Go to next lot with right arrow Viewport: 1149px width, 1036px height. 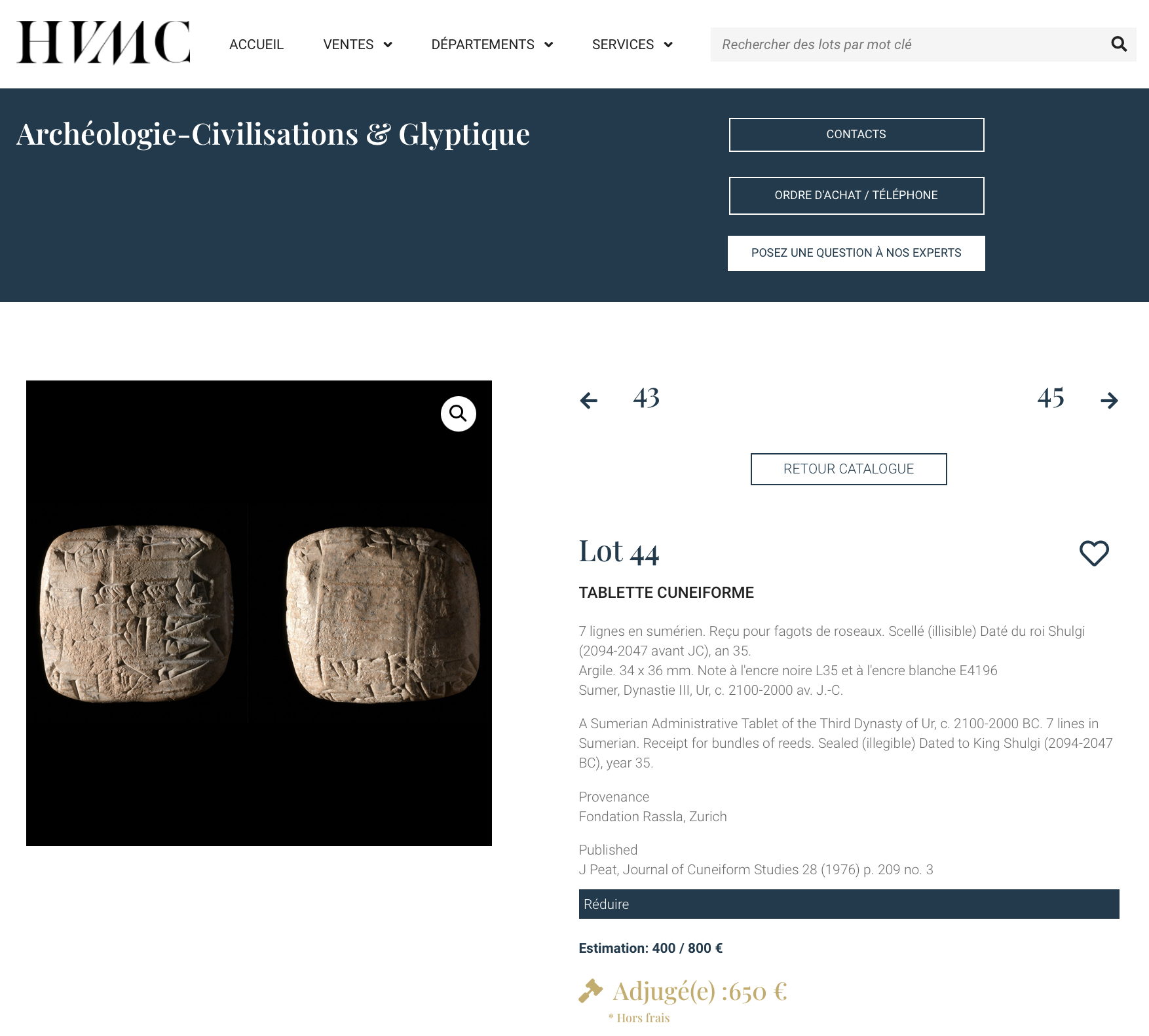(1109, 400)
